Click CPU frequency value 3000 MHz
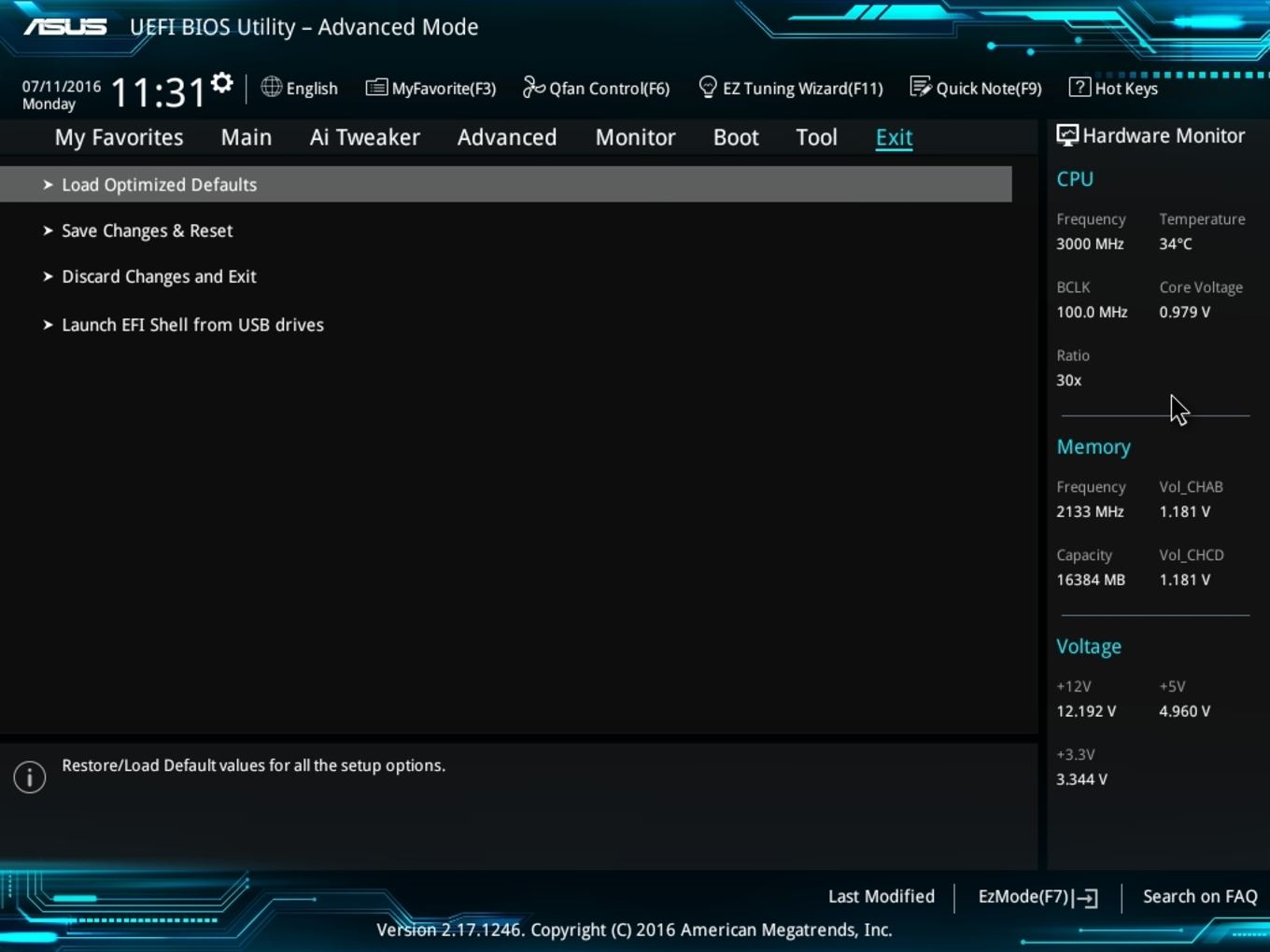Screen dimensions: 1270x952 [1090, 244]
